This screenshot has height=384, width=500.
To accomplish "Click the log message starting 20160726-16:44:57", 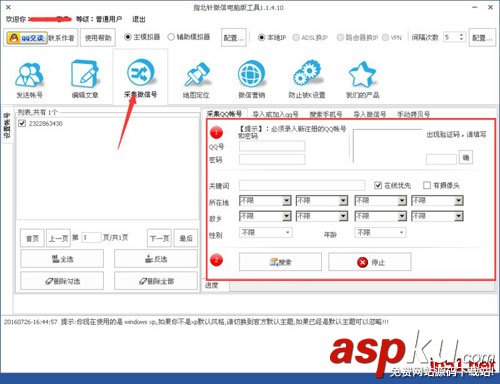I will tap(196, 322).
